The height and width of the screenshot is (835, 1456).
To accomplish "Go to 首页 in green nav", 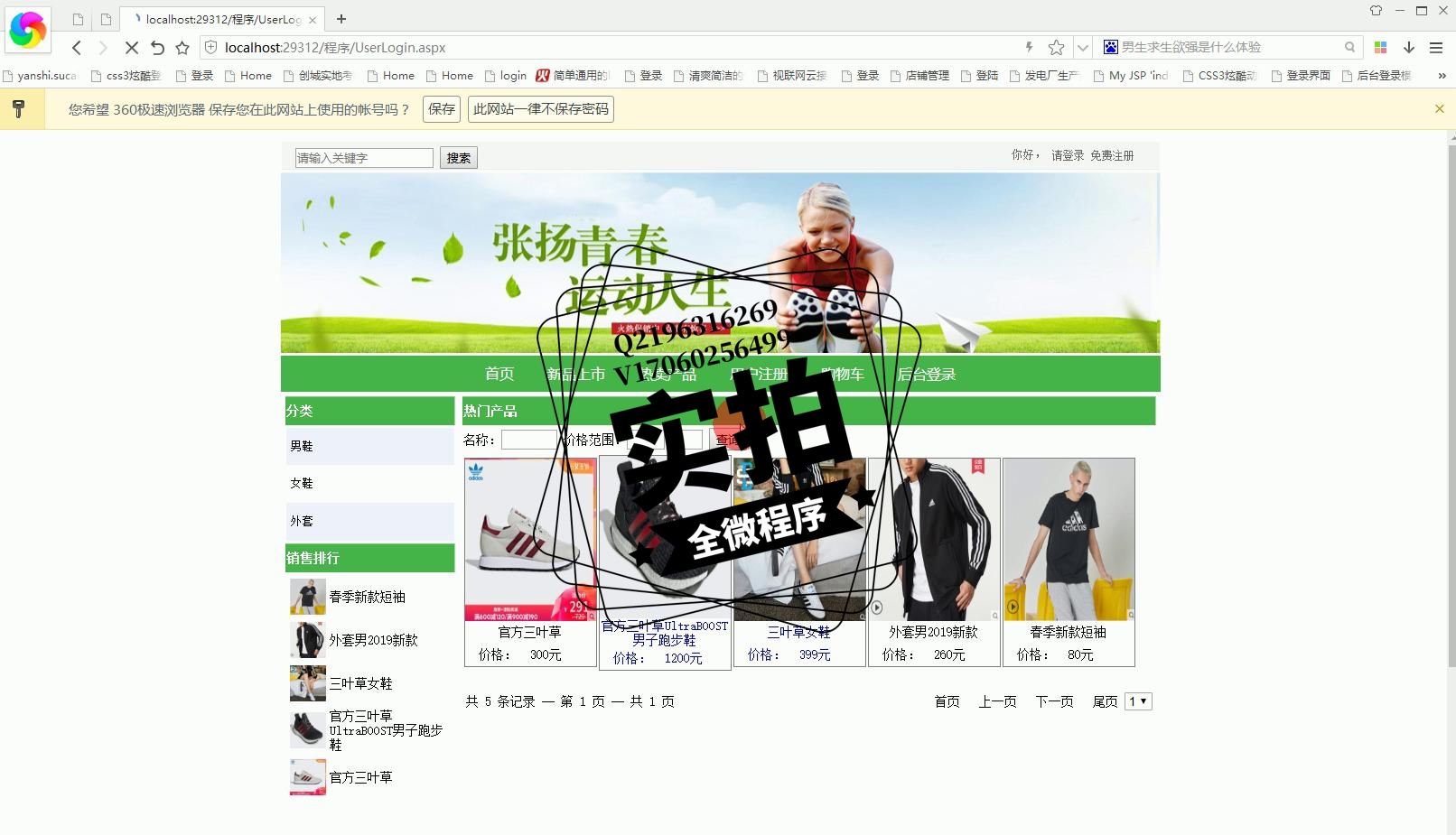I will (499, 374).
